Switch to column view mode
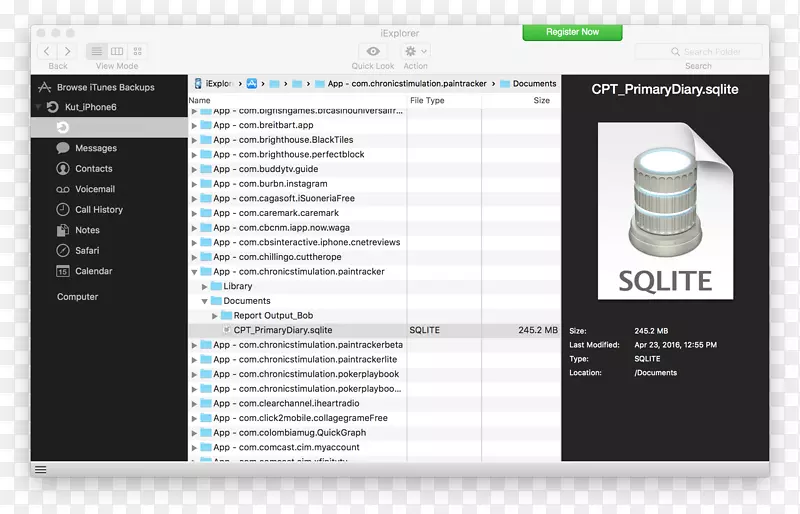 [x=117, y=51]
